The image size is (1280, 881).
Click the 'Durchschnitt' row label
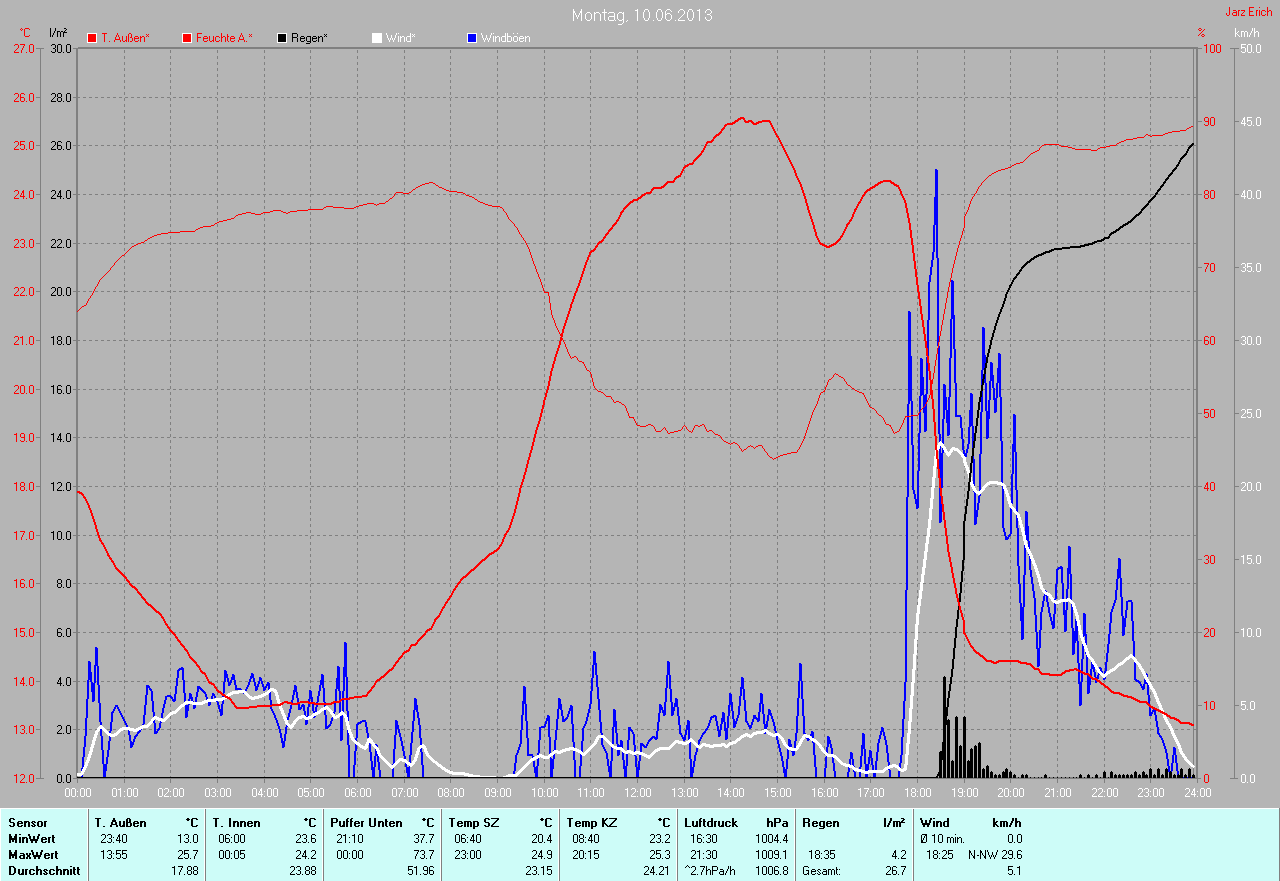coord(44,871)
